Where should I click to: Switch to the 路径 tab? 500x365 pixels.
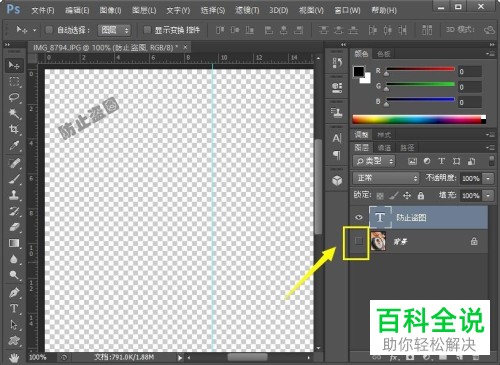pos(407,147)
